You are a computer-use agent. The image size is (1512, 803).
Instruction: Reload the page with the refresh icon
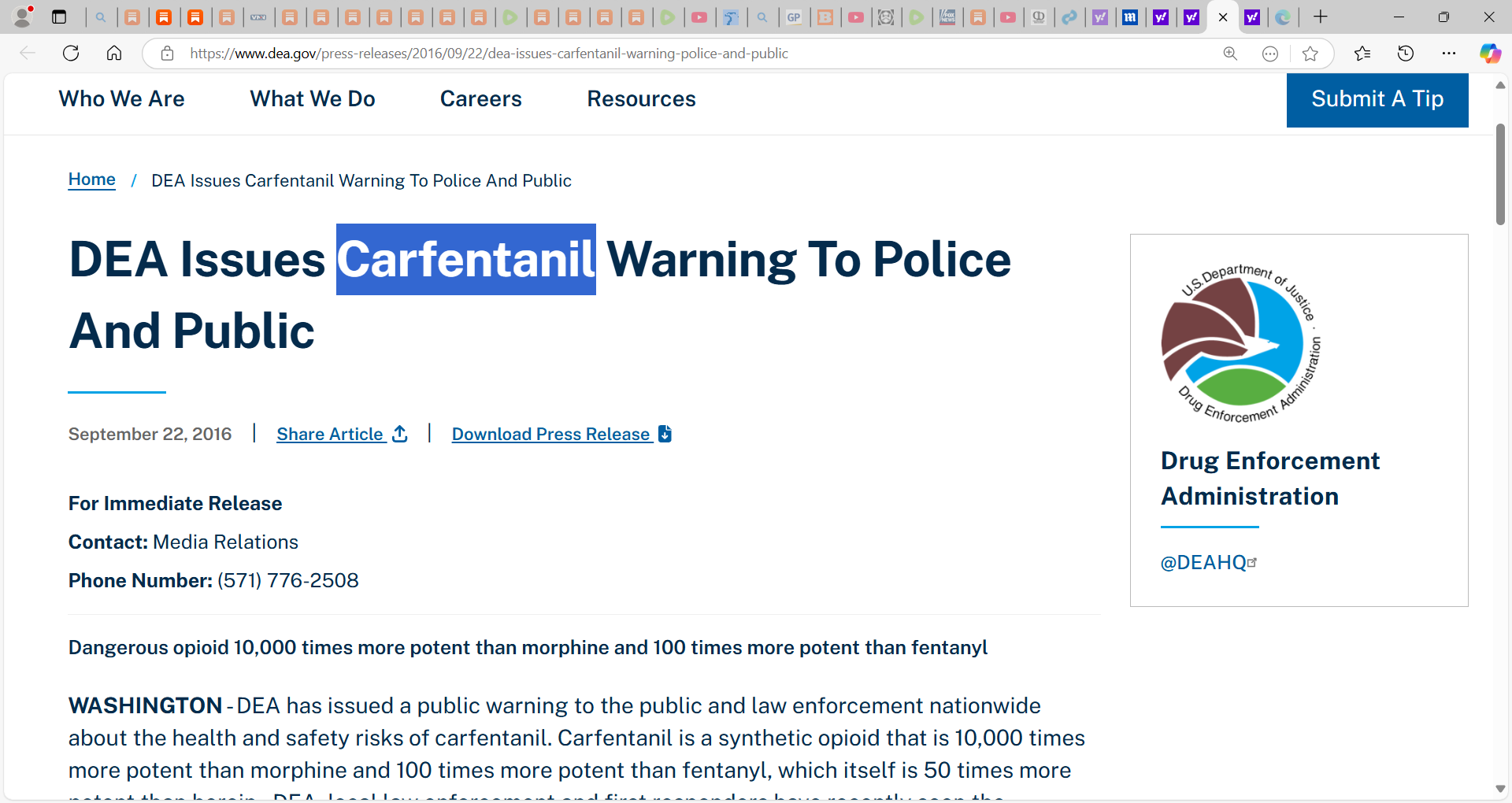[x=71, y=53]
